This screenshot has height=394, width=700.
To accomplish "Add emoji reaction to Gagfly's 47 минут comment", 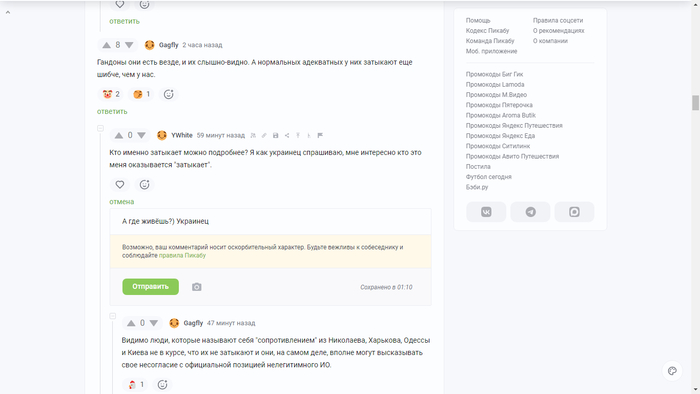I will [162, 385].
